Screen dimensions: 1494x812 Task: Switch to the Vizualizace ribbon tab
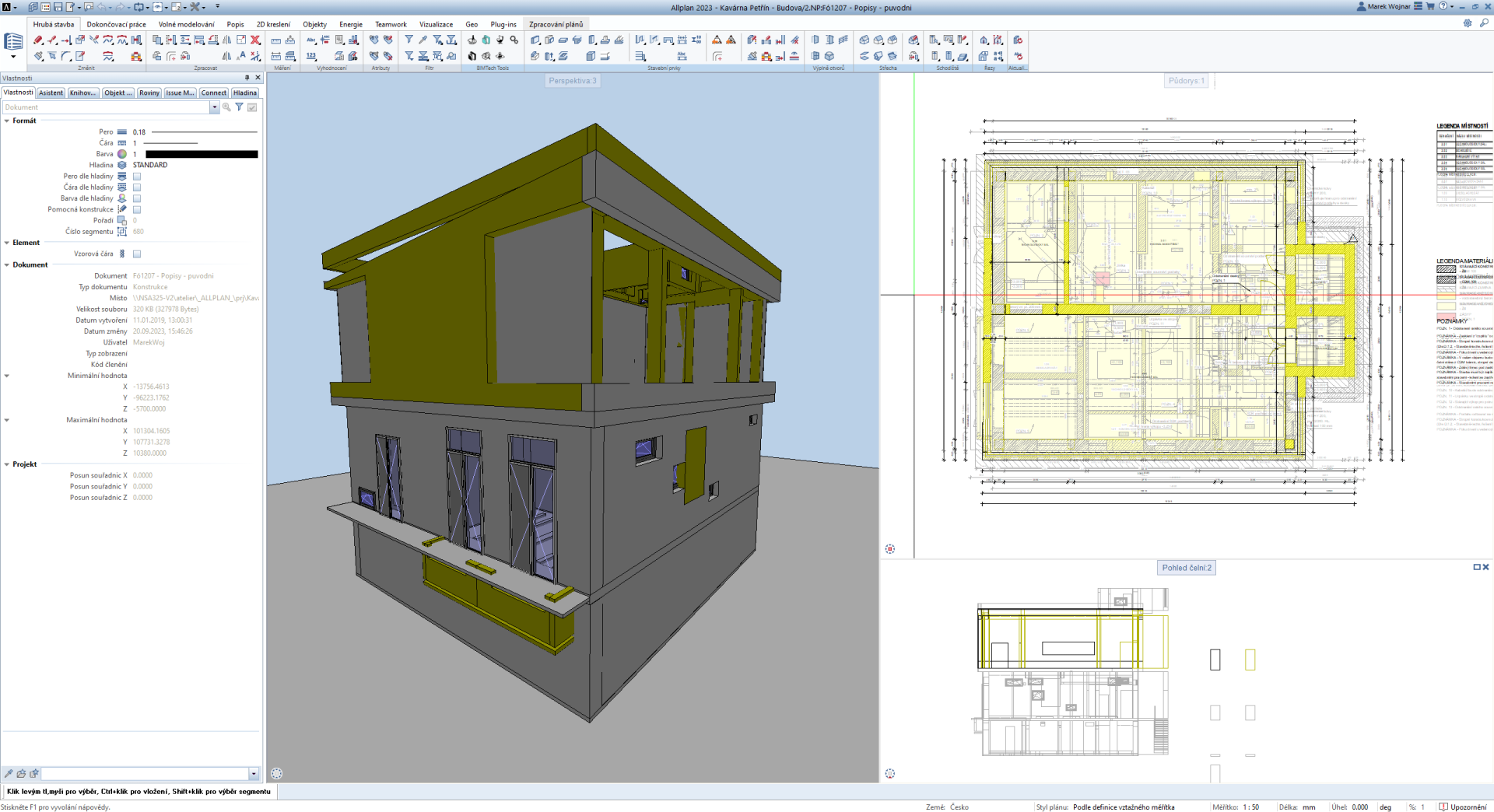[x=436, y=24]
